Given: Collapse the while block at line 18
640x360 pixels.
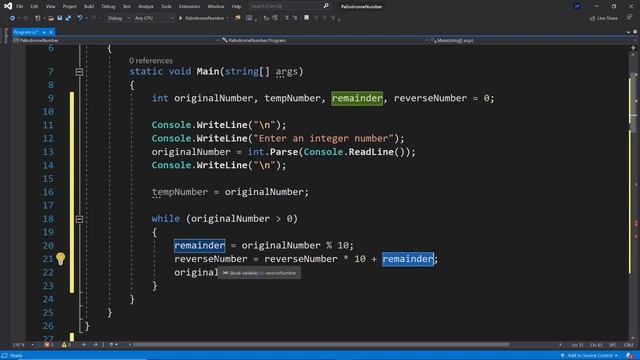Looking at the screenshot, I should click(79, 219).
